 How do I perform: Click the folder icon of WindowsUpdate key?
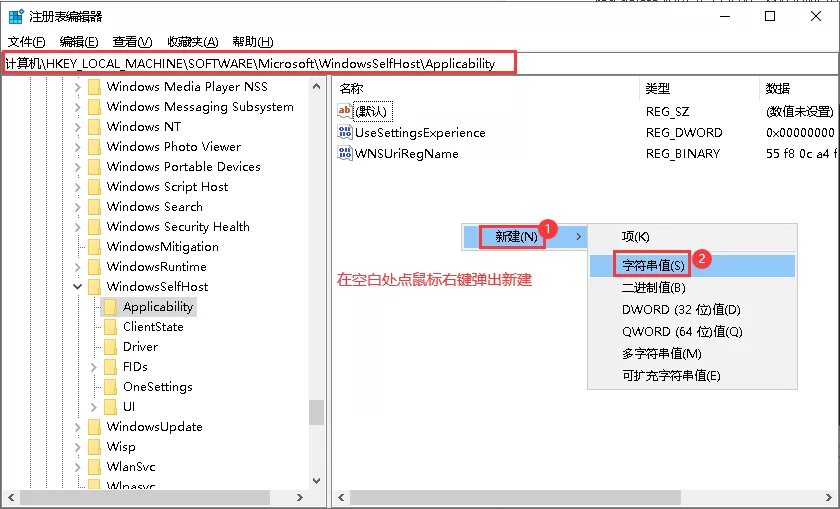point(94,427)
